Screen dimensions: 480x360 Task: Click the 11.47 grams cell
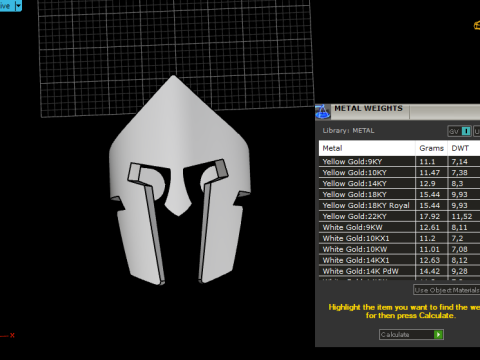pos(430,173)
